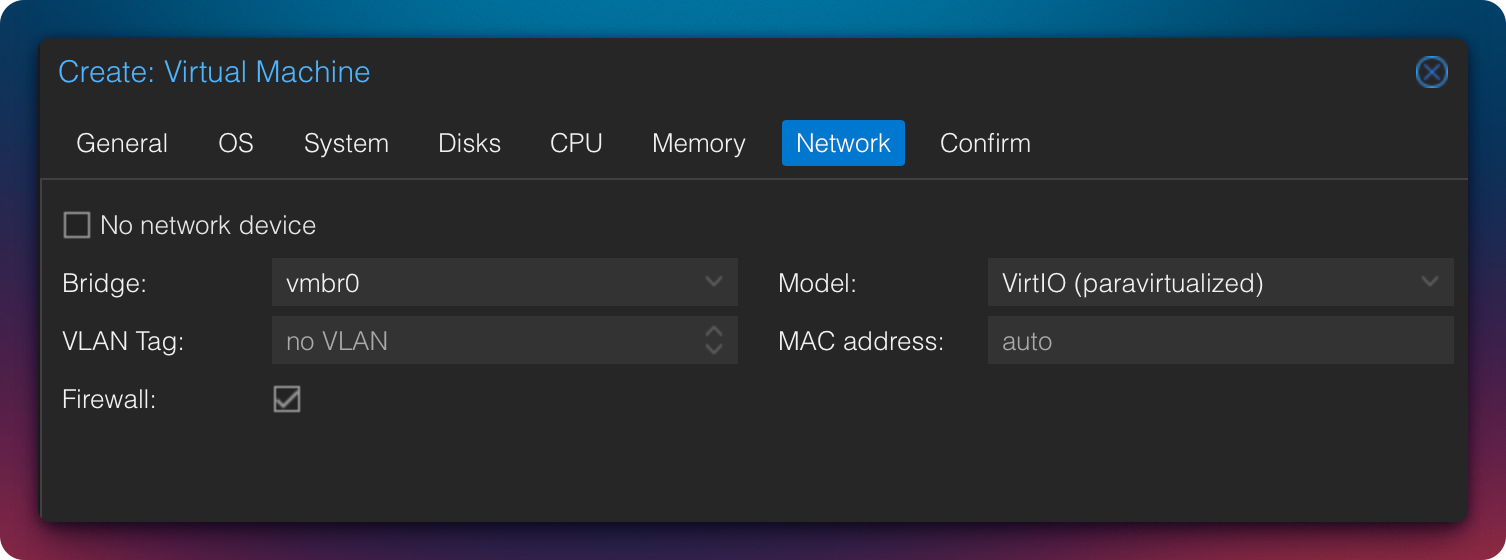The image size is (1506, 560).
Task: Switch to the CPU tab
Action: (x=576, y=143)
